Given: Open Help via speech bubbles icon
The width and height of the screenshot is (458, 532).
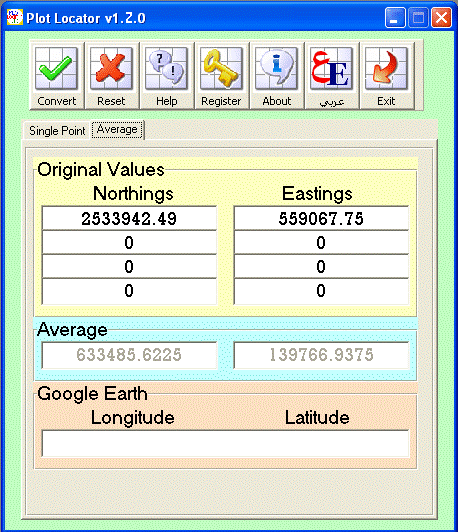Looking at the screenshot, I should 166,69.
